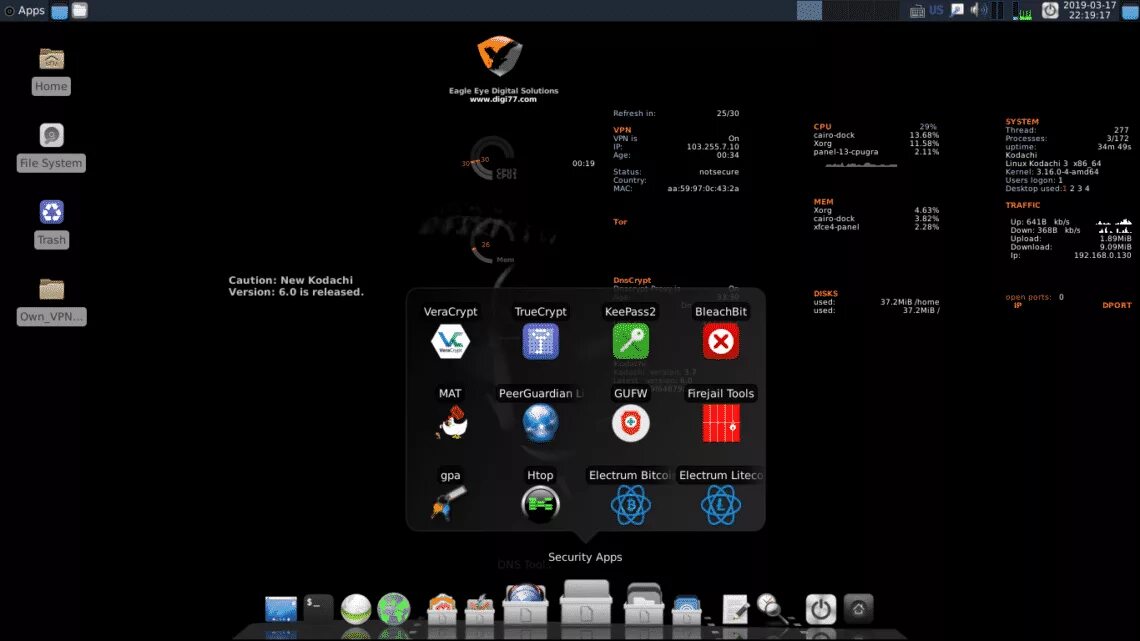Click the home icon in dock

pos(859,609)
